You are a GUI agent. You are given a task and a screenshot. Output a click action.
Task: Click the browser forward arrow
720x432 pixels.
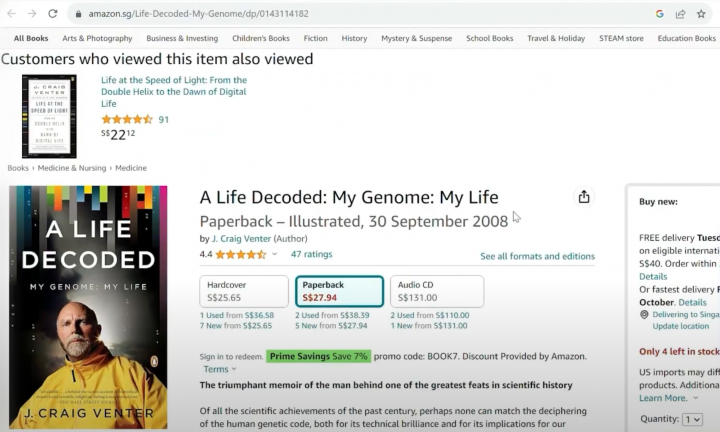tap(31, 14)
